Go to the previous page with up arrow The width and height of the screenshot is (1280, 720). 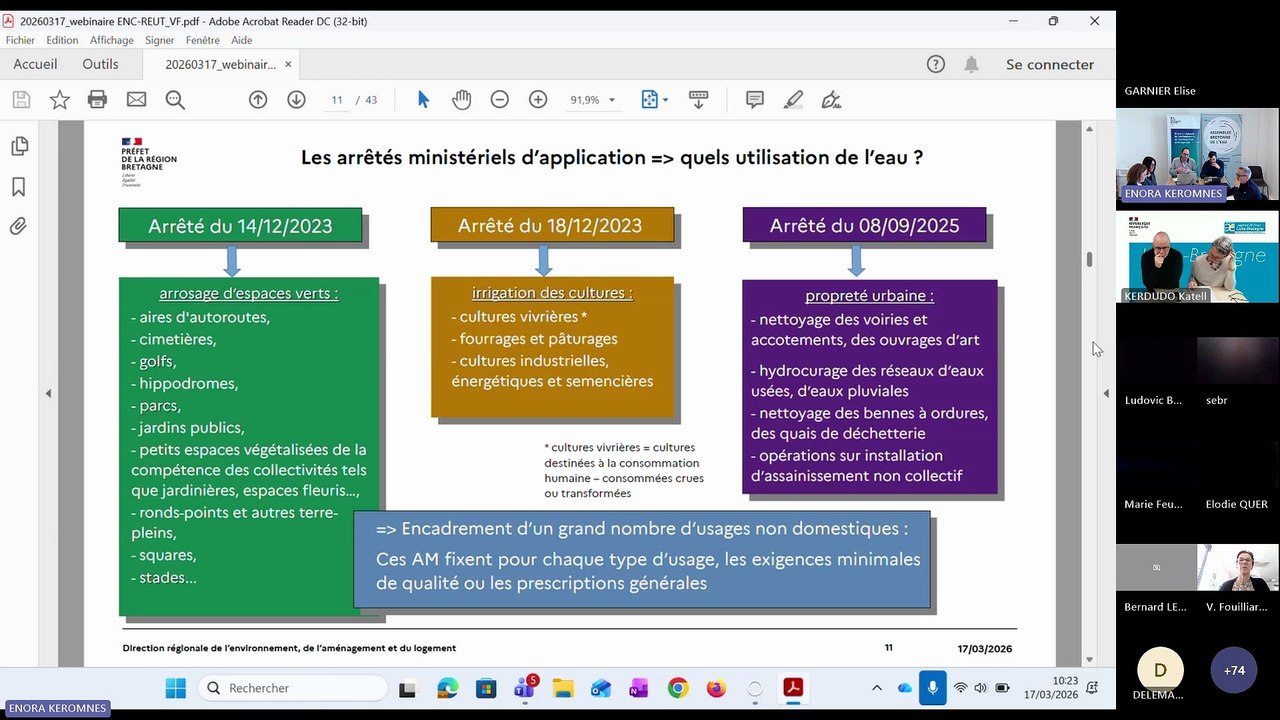(258, 99)
